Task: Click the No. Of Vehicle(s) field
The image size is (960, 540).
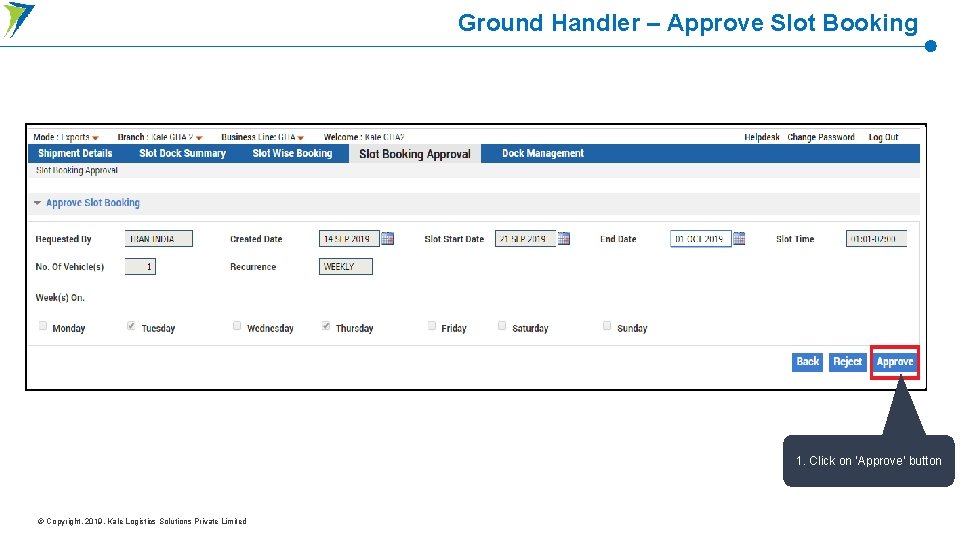Action: coord(140,266)
